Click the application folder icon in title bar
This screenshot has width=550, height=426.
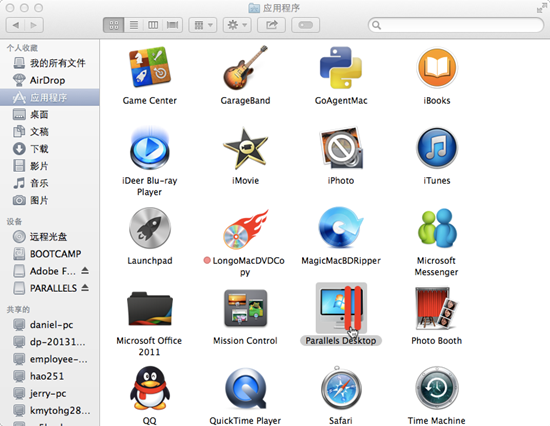click(x=254, y=8)
